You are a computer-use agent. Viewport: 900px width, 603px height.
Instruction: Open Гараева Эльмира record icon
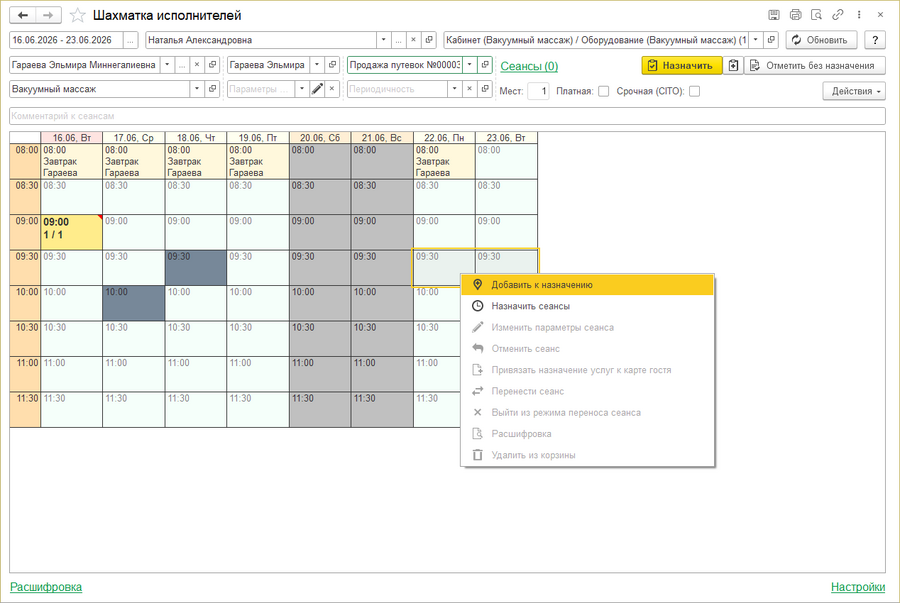coord(332,65)
